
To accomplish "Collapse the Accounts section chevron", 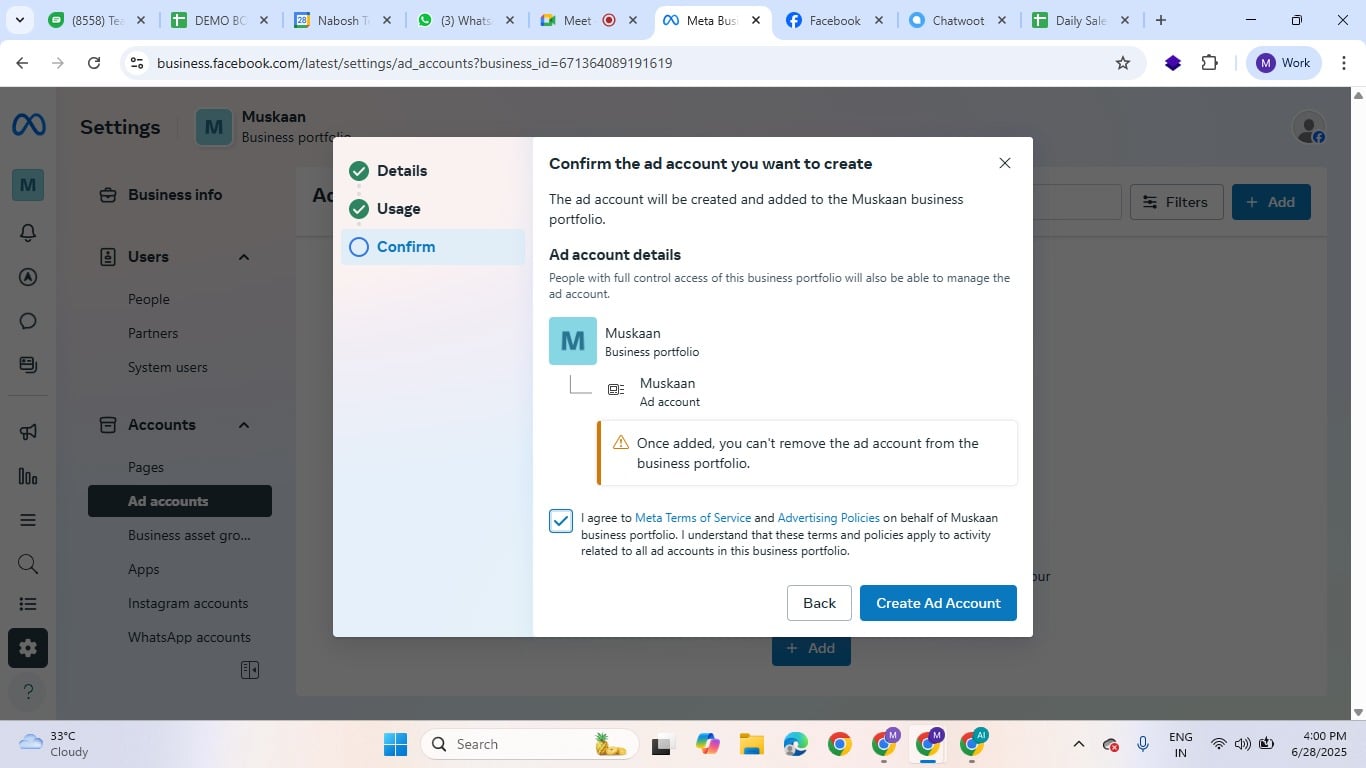I will [x=242, y=424].
